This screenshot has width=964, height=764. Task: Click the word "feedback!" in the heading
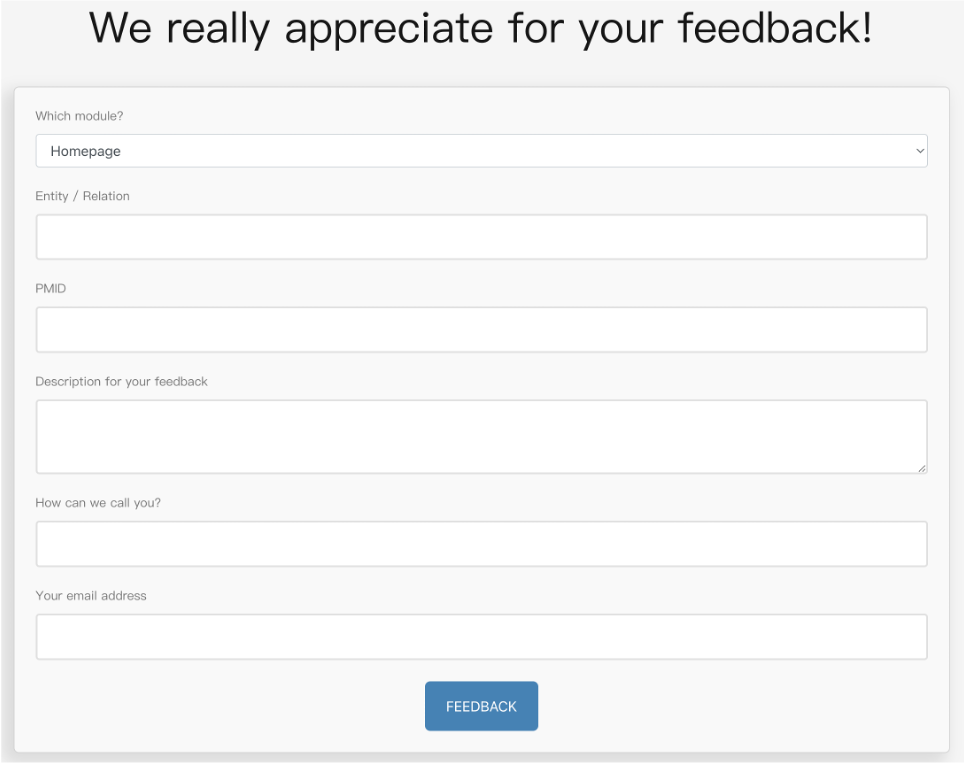[775, 28]
